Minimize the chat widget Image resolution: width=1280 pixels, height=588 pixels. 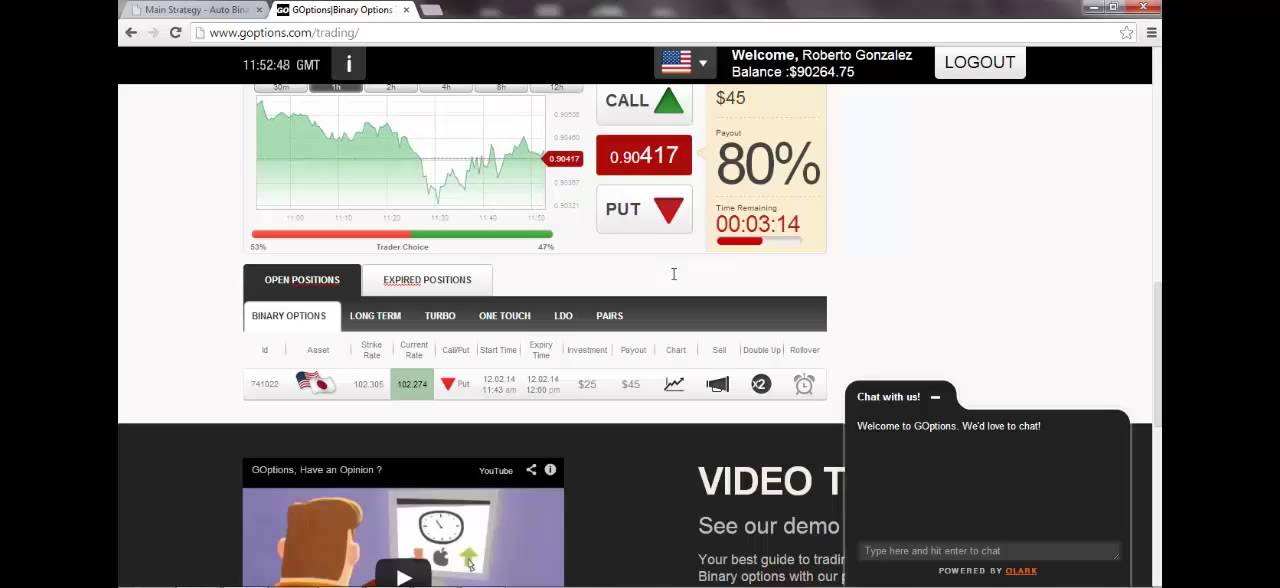(x=935, y=397)
